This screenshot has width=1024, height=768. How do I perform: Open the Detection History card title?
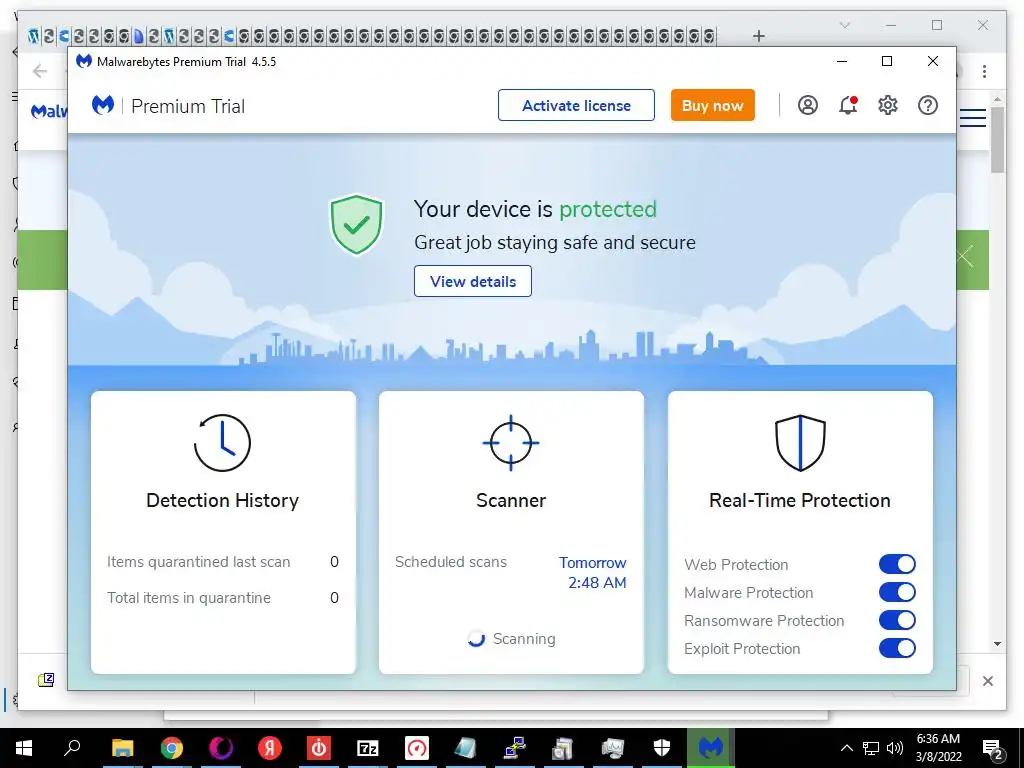222,500
